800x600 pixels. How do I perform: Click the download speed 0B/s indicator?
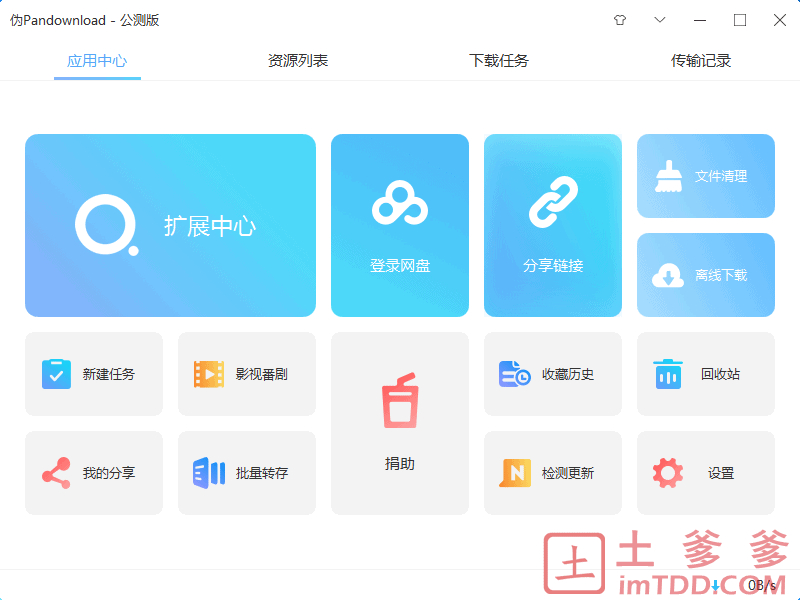tap(762, 585)
